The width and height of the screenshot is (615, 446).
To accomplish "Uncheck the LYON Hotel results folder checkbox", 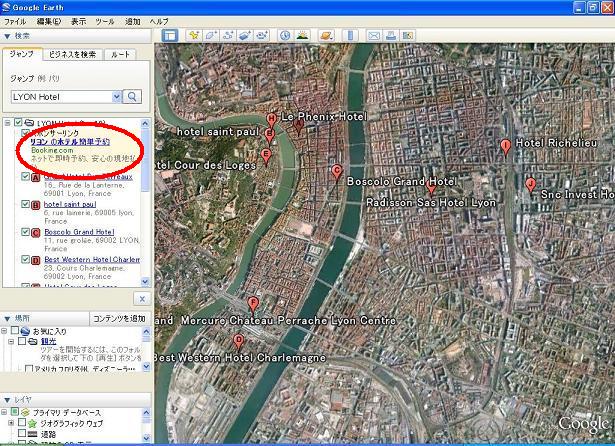I will click(18, 122).
